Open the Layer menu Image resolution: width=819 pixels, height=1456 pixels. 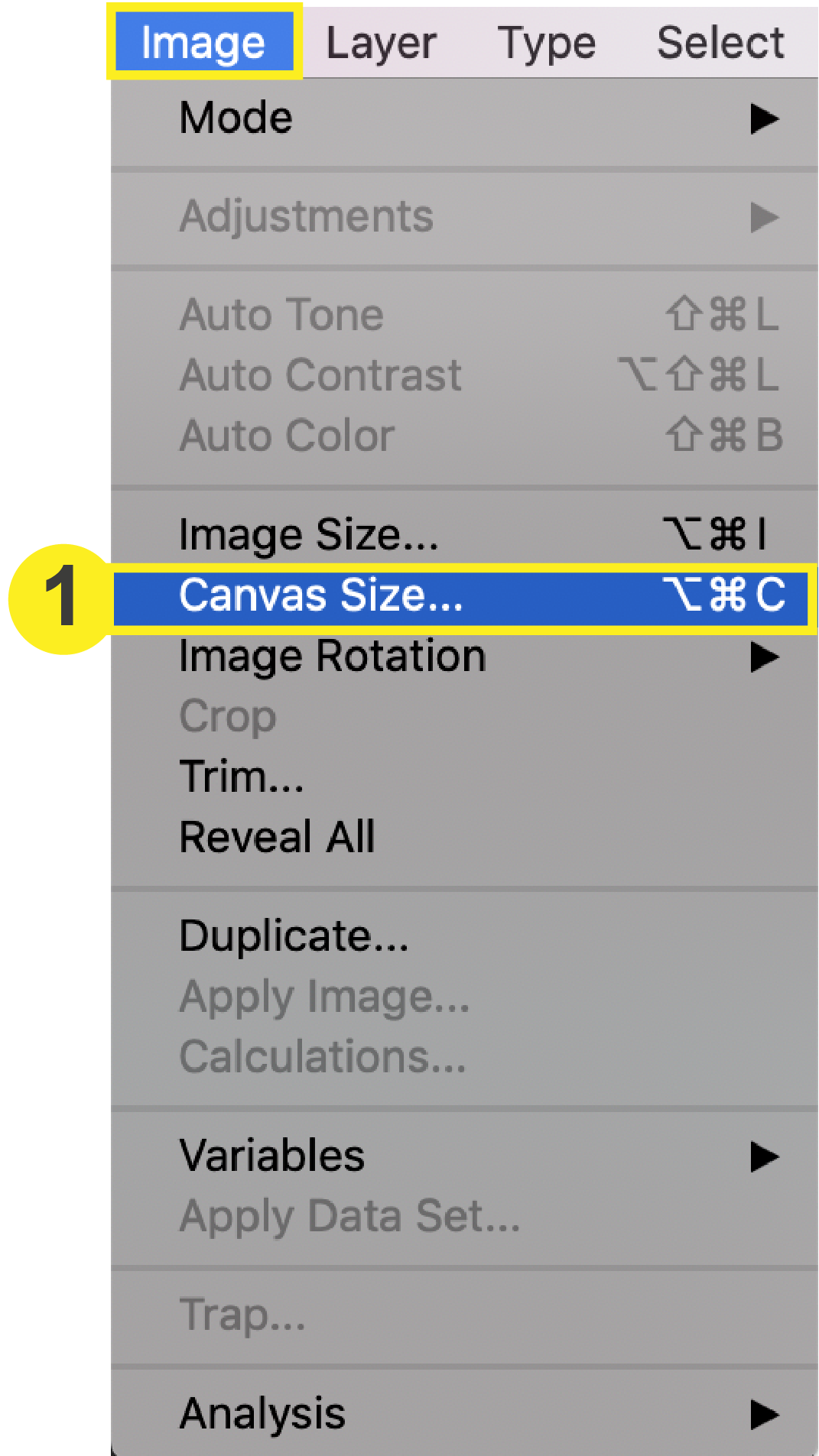point(381,43)
